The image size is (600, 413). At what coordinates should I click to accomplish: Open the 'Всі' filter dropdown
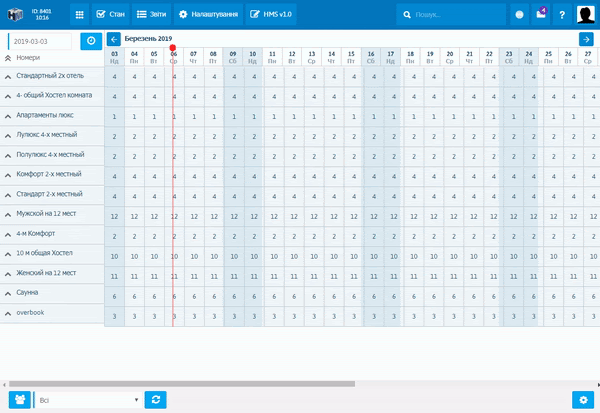coord(87,399)
